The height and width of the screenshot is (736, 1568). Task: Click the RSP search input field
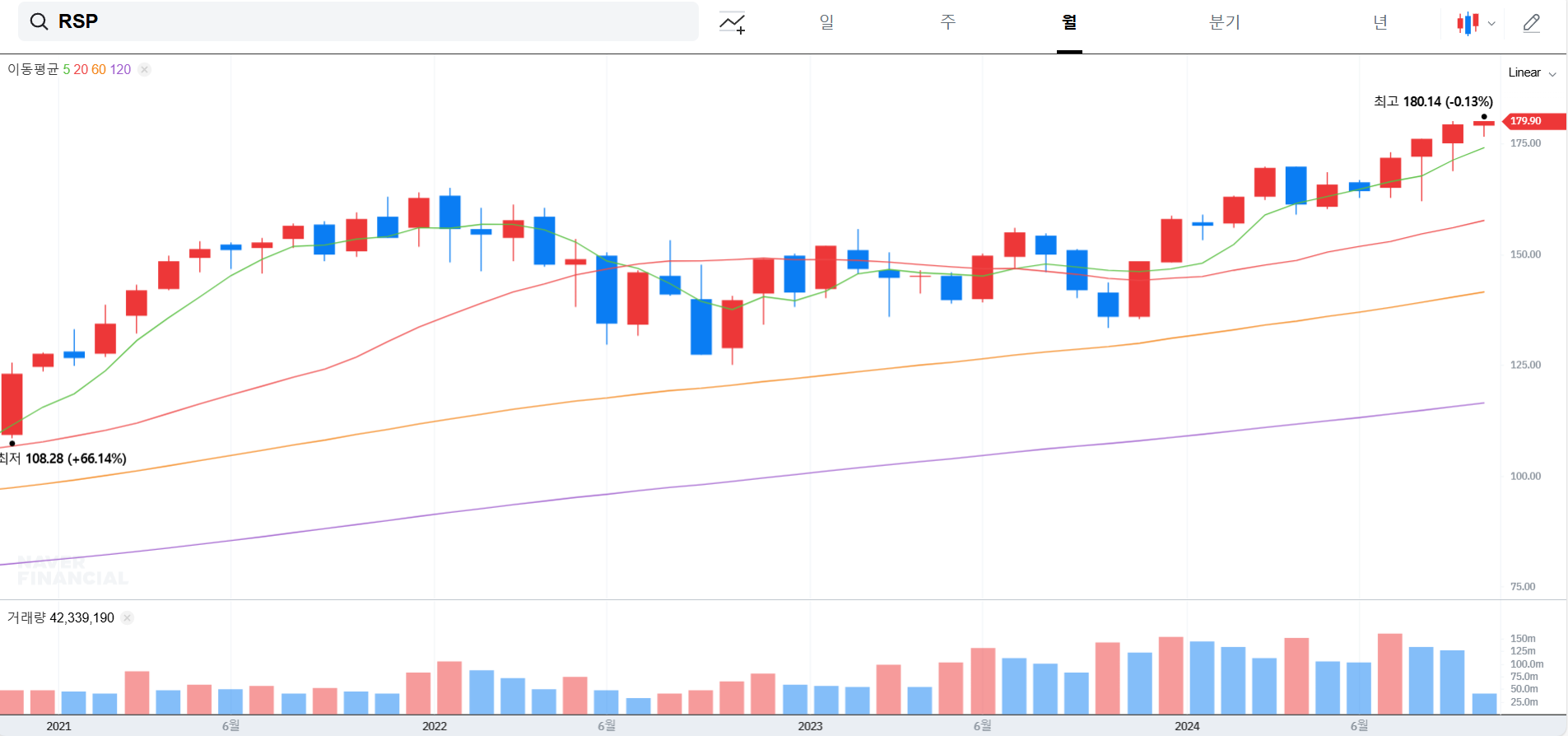pos(358,21)
